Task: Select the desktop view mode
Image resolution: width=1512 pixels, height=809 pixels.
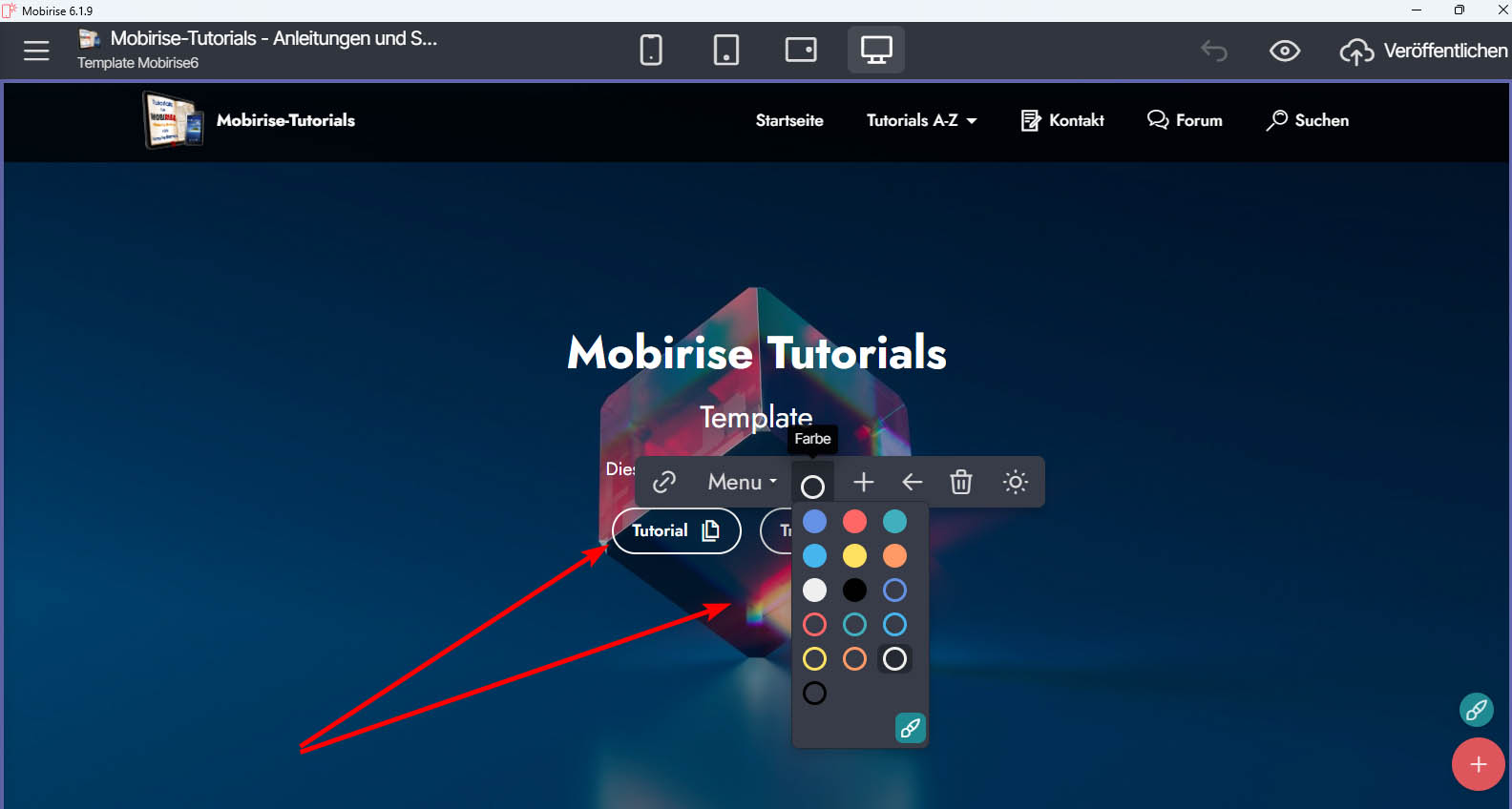Action: [876, 50]
